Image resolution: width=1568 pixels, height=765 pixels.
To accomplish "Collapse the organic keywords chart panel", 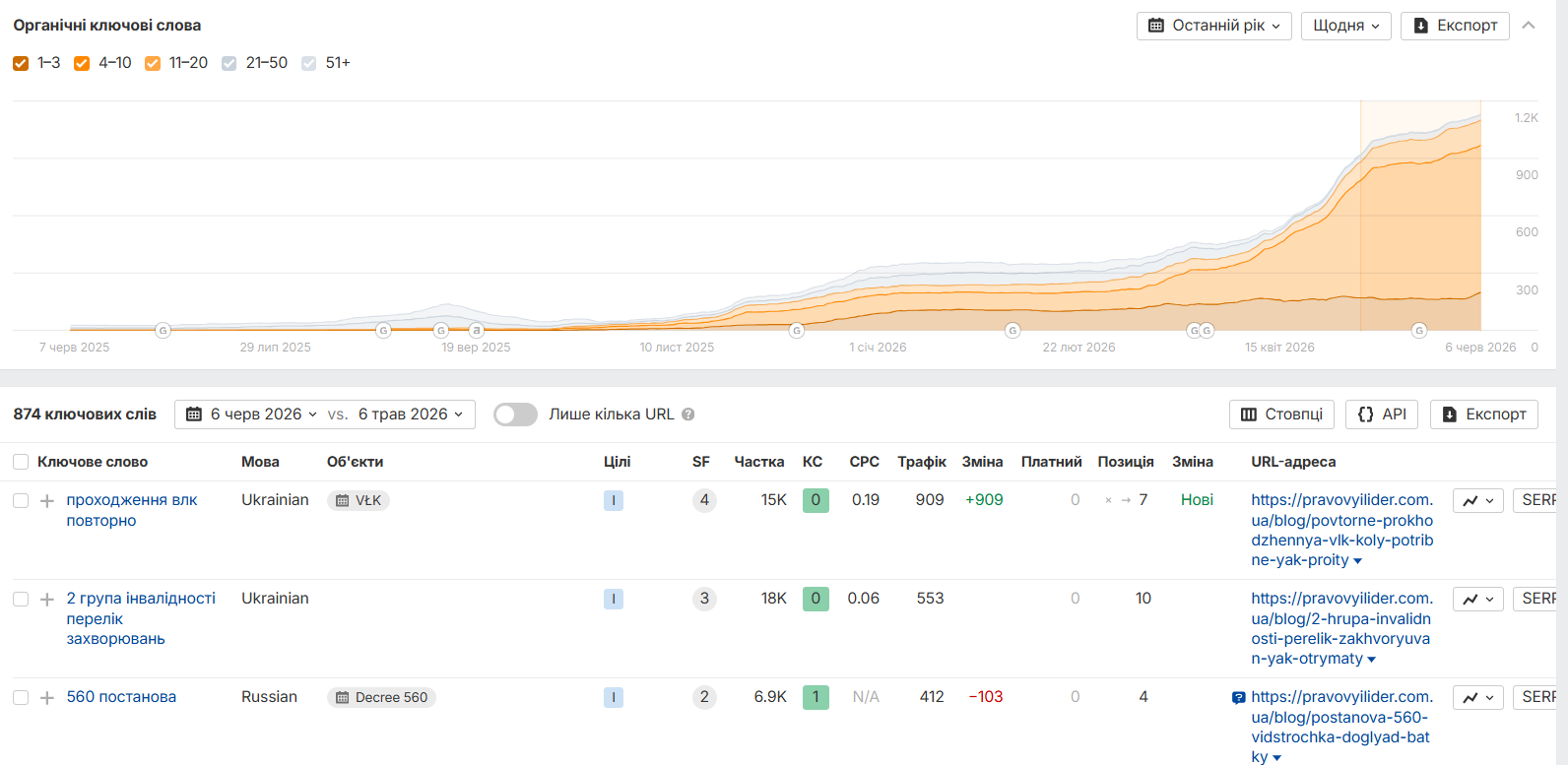I will (x=1529, y=26).
